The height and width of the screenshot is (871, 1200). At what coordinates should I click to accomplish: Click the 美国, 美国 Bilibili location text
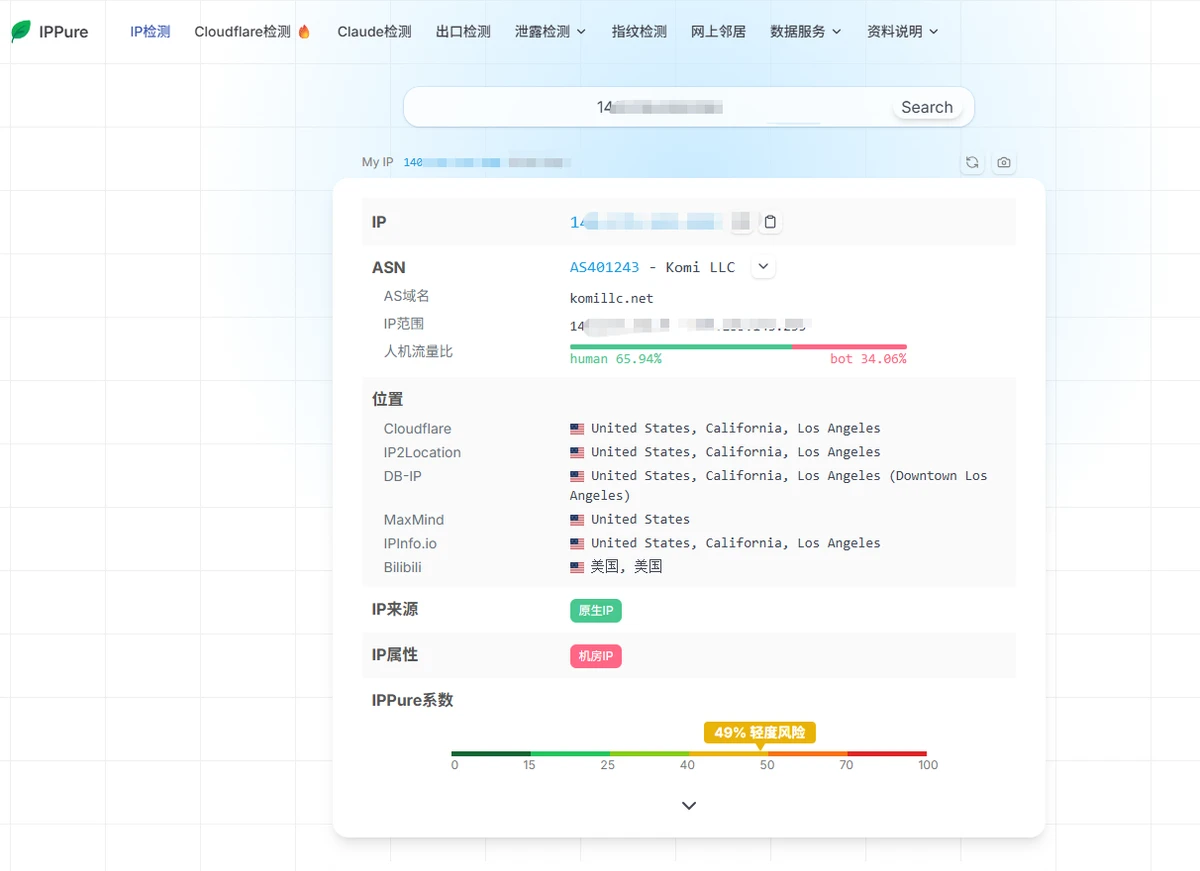coord(626,567)
